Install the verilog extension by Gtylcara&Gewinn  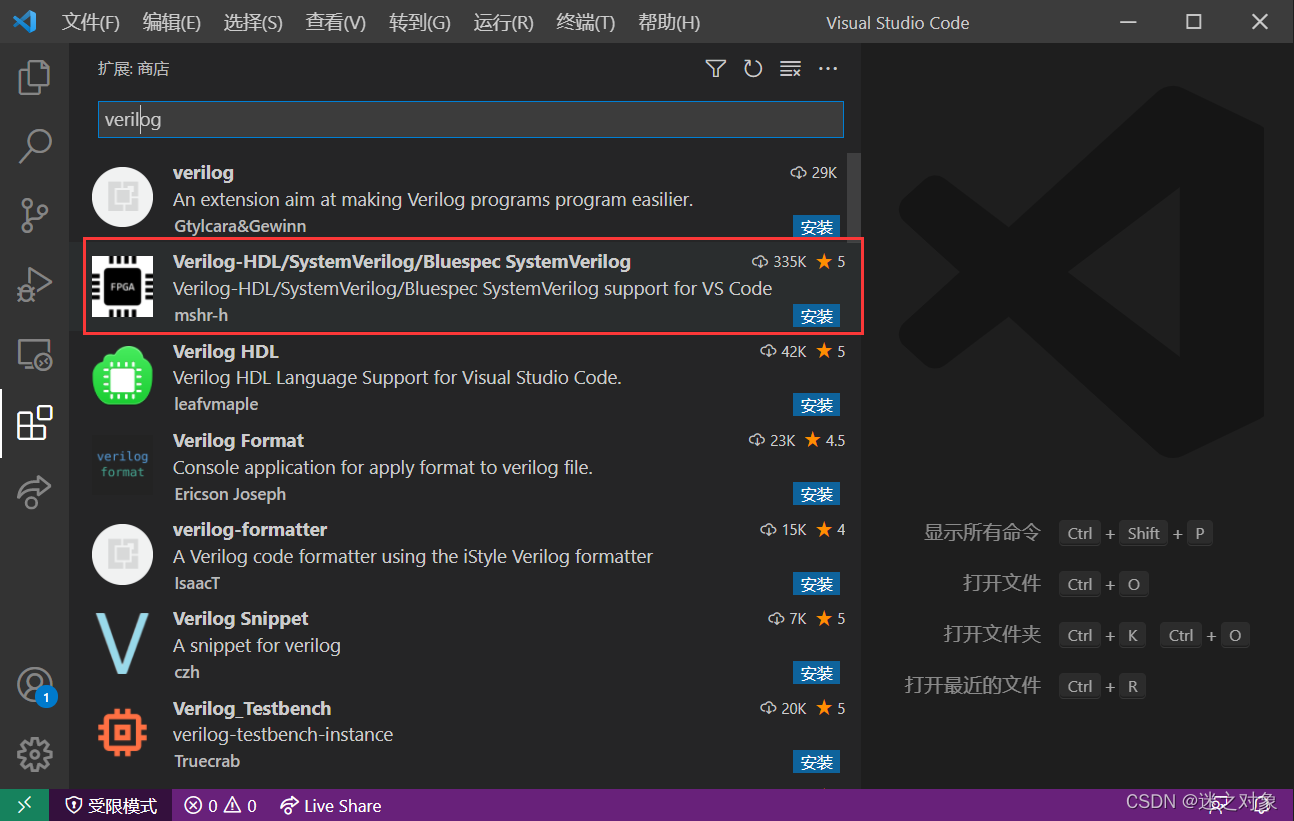click(x=817, y=227)
